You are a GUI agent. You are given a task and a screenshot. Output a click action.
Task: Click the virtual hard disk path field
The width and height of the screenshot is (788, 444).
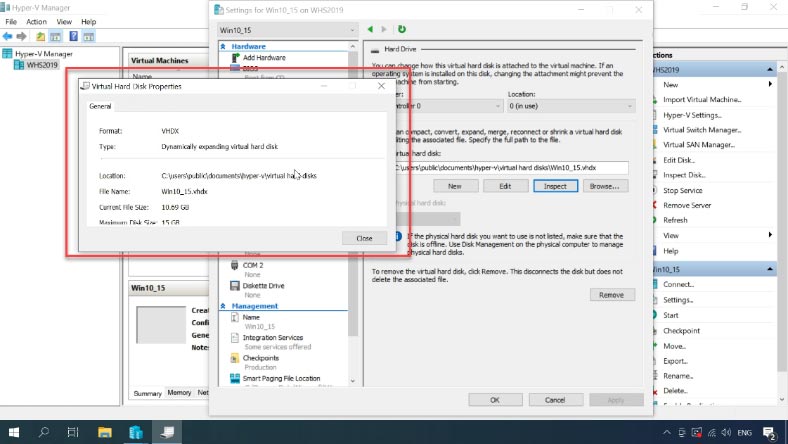click(x=510, y=168)
